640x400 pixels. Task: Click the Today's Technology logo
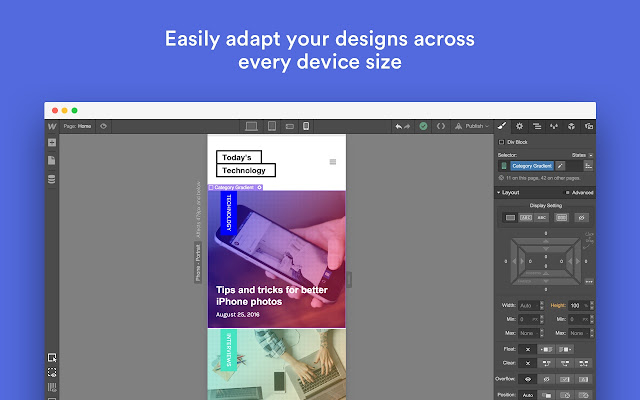pyautogui.click(x=246, y=164)
